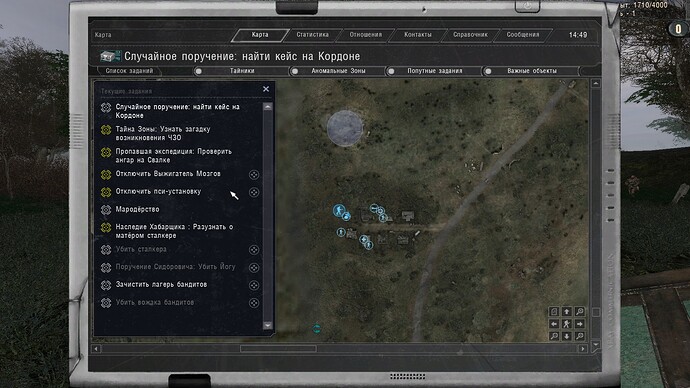
Task: Pan the map down with the arrow button
Action: pyautogui.click(x=567, y=337)
